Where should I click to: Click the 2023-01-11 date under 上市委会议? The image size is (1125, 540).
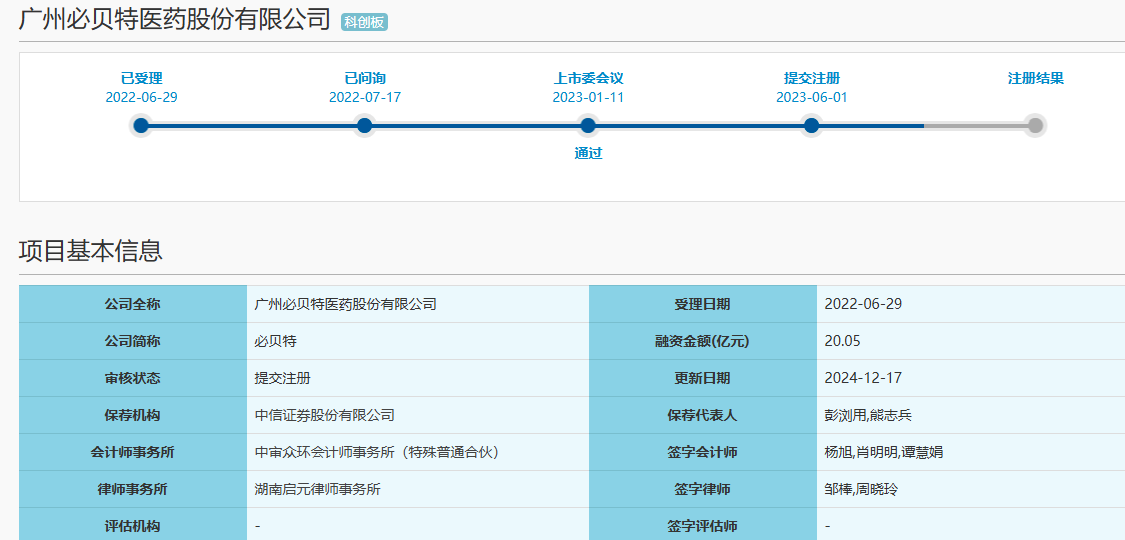pos(588,97)
